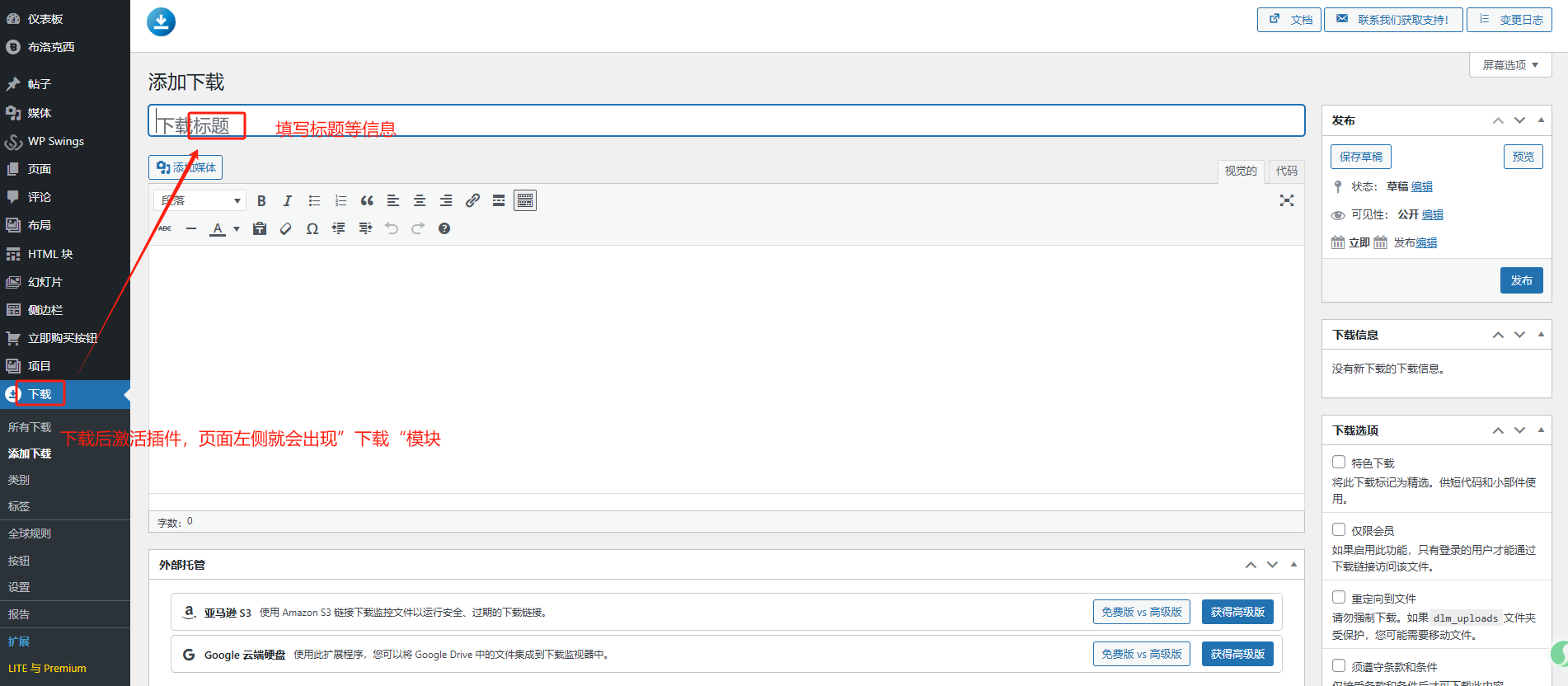The width and height of the screenshot is (1568, 686).
Task: Open the 变更日志 button
Action: pyautogui.click(x=1509, y=20)
